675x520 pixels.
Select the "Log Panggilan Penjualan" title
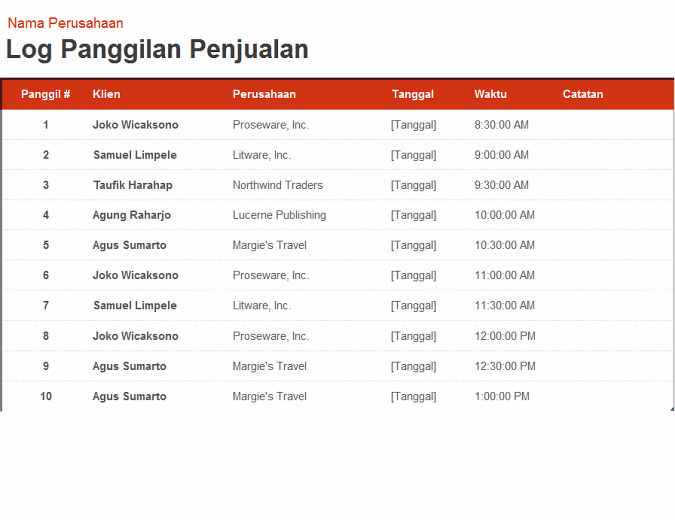[x=157, y=49]
